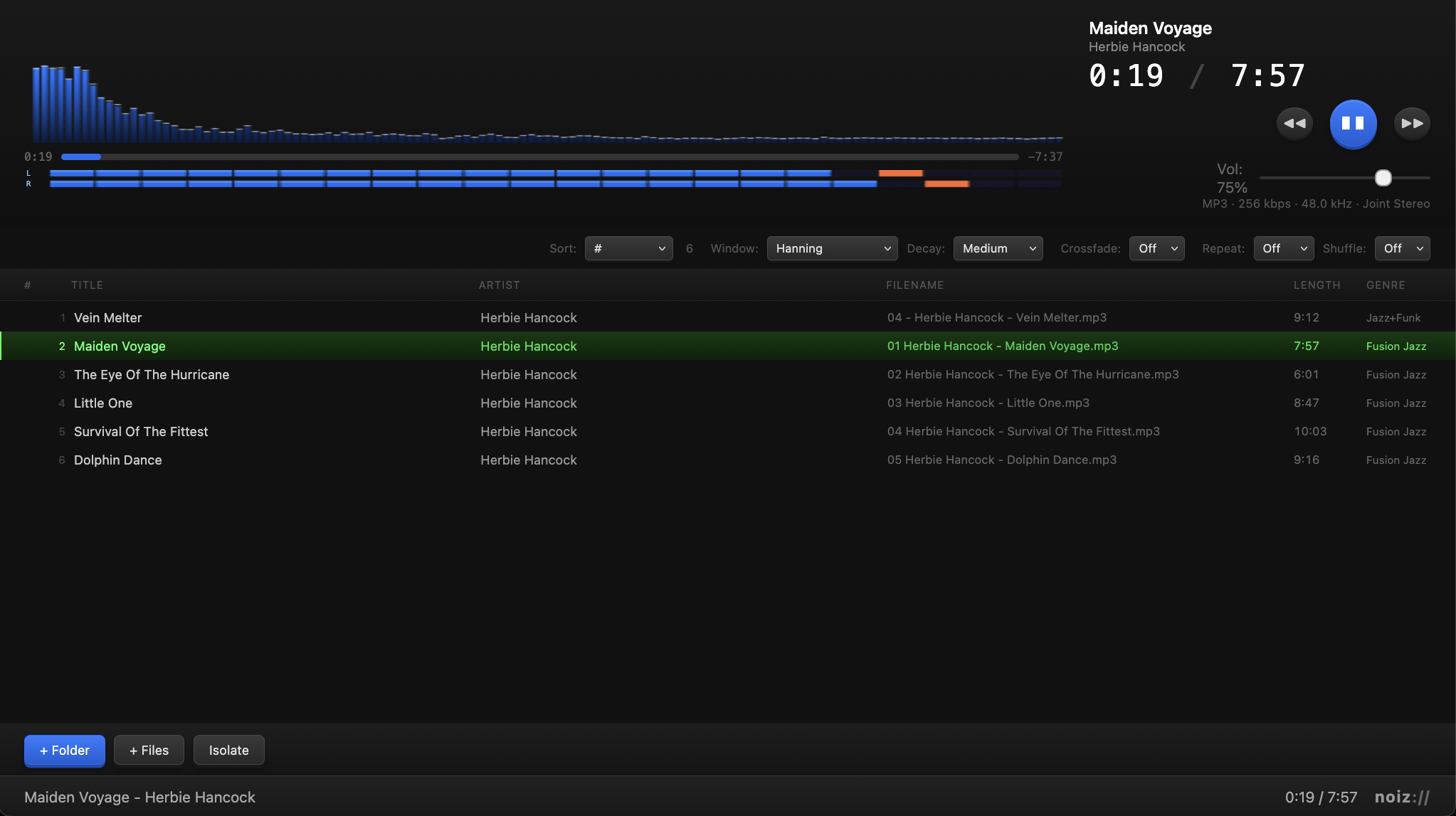The image size is (1456, 816).
Task: Click the noiz:// logo in status bar
Action: [1402, 797]
